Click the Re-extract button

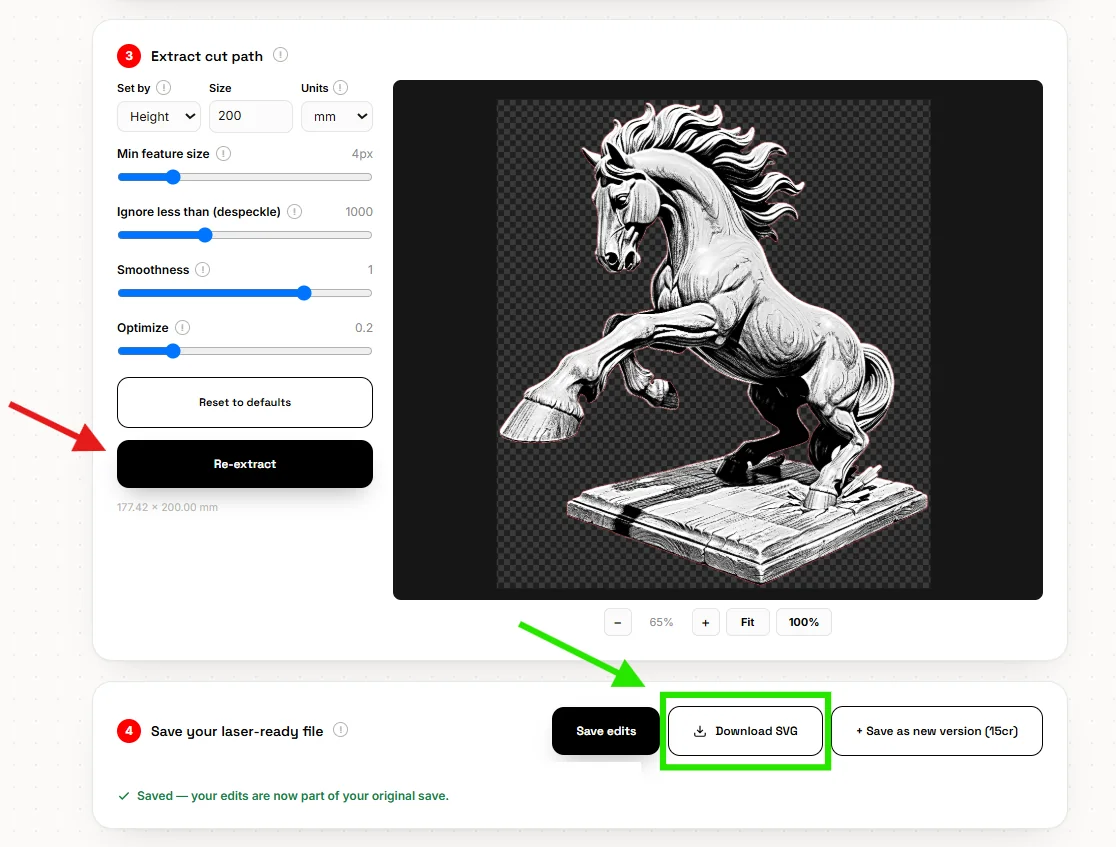tap(245, 464)
